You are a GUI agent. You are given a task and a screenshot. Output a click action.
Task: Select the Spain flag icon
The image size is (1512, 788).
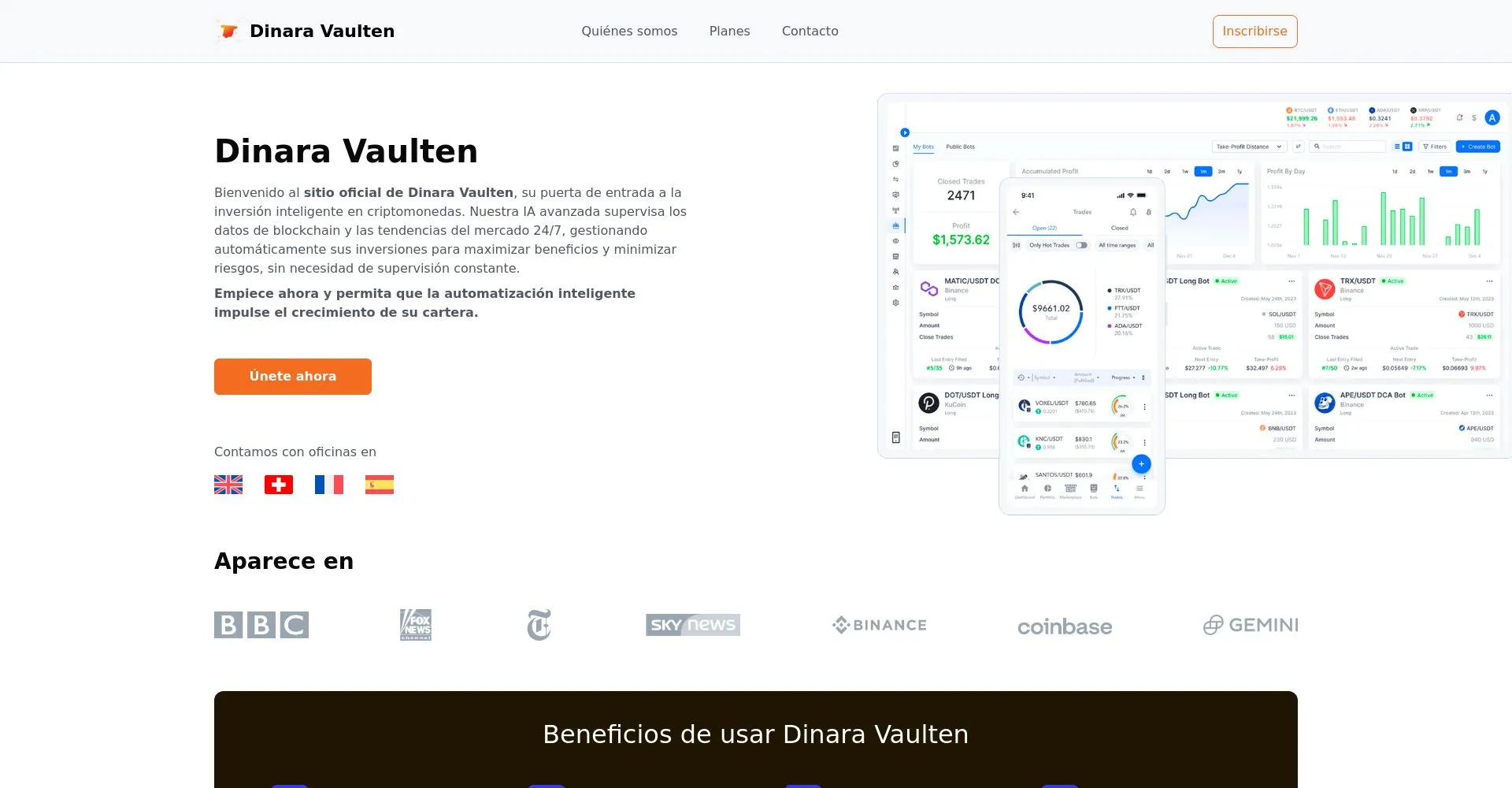coord(380,485)
